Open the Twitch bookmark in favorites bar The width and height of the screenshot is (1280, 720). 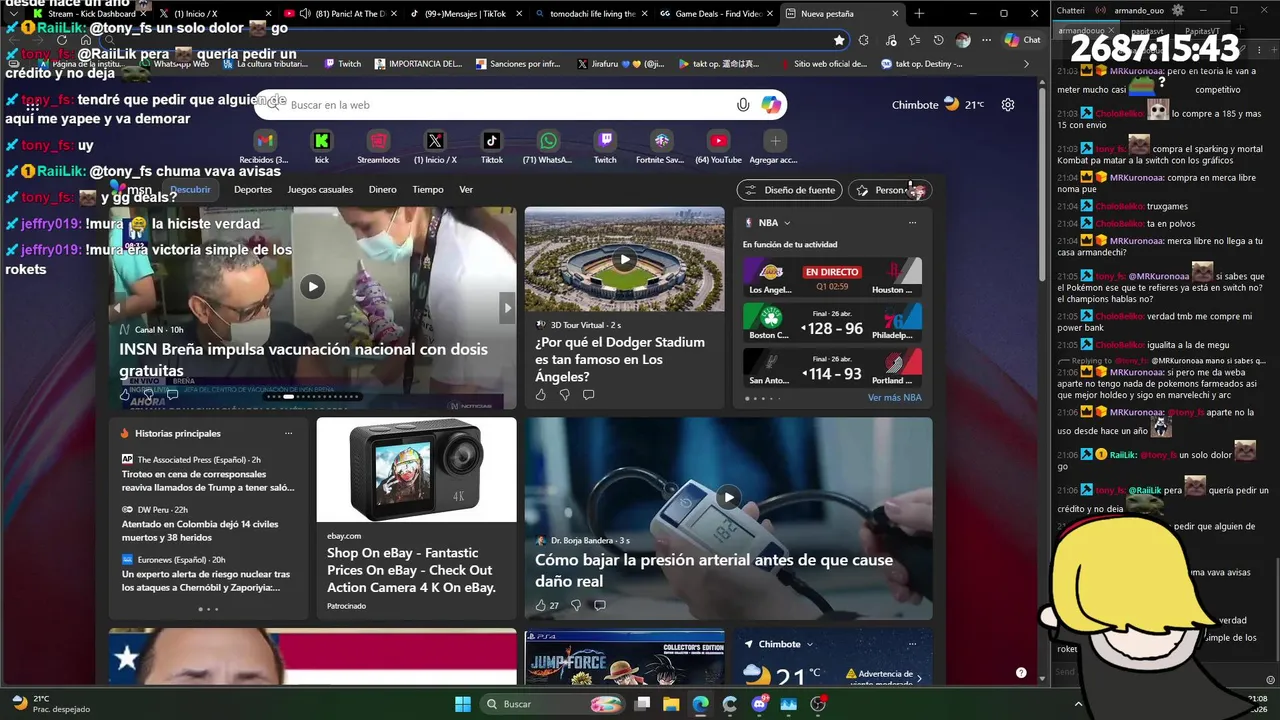coord(342,64)
